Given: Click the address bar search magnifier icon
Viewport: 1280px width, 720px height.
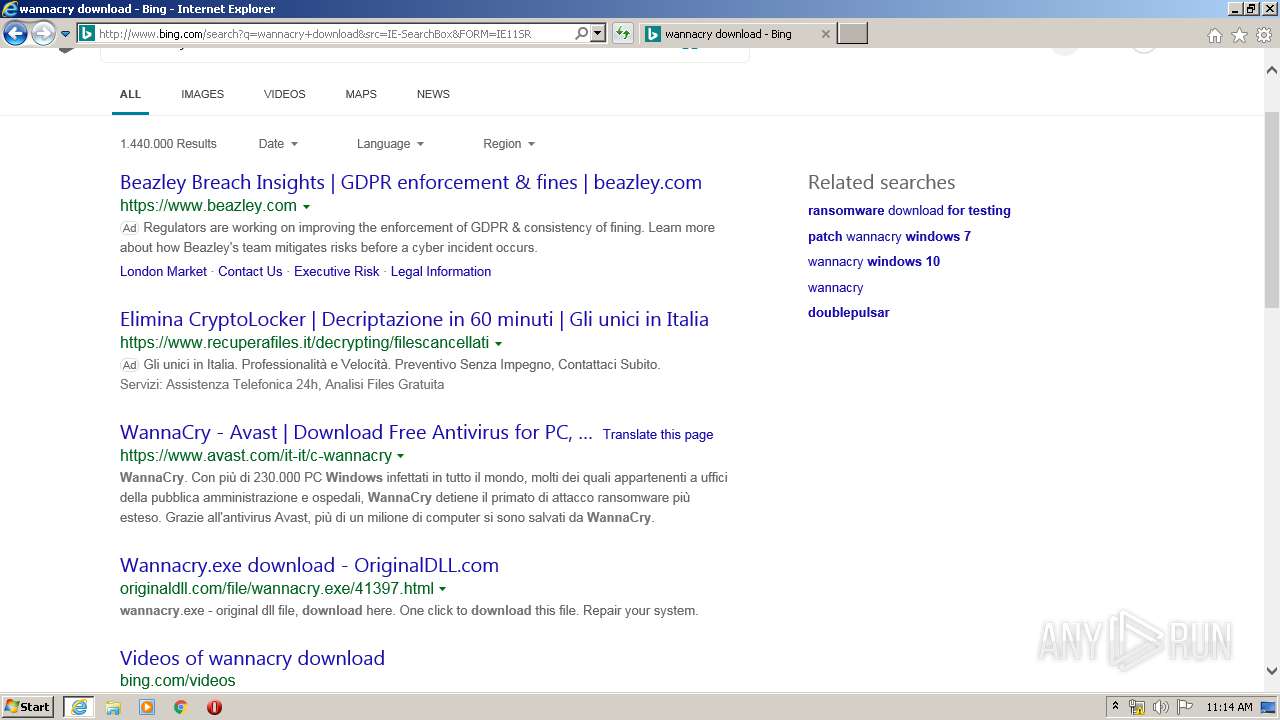Looking at the screenshot, I should coord(582,34).
